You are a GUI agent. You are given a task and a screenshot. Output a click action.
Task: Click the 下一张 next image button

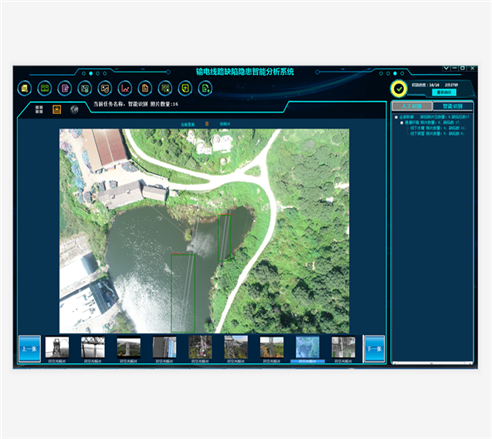pyautogui.click(x=374, y=349)
